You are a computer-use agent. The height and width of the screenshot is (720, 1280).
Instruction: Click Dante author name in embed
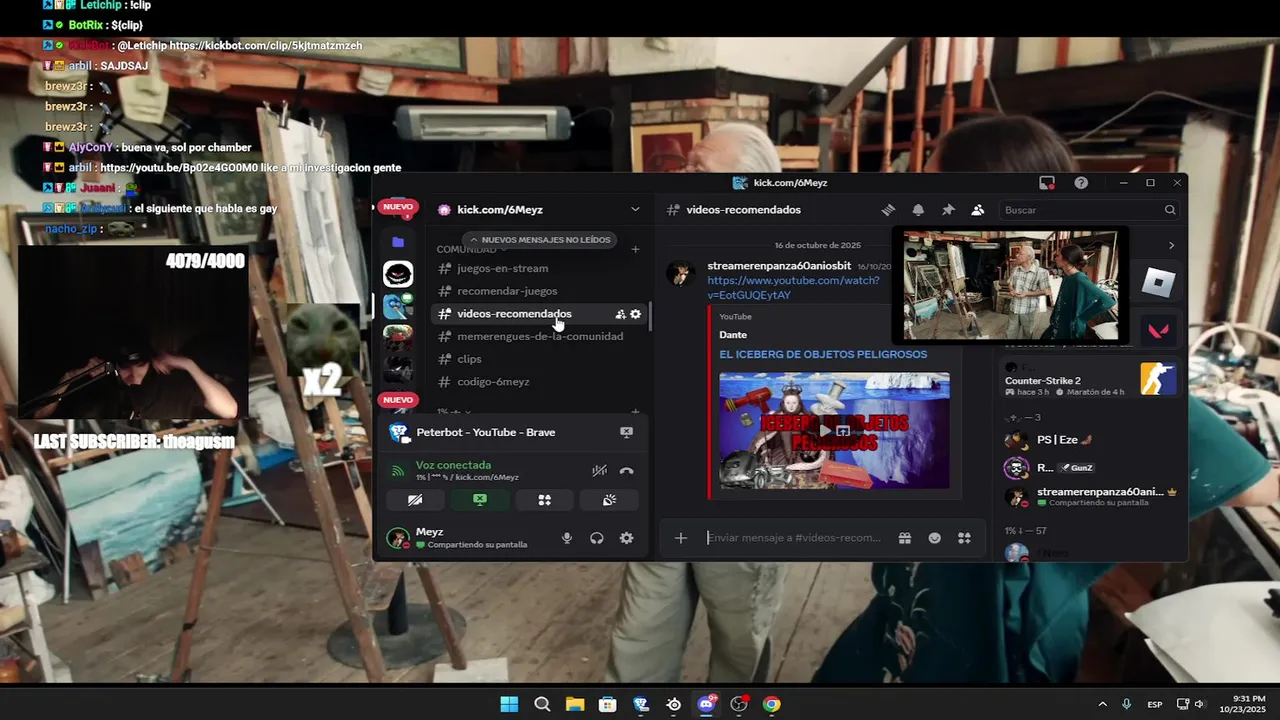[x=733, y=335]
